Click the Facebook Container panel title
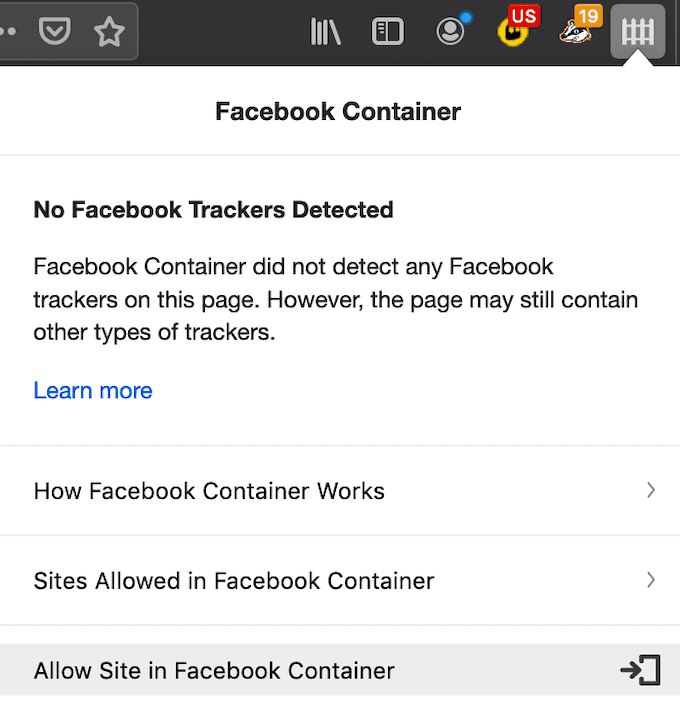Screen dimensions: 680x714 point(338,111)
